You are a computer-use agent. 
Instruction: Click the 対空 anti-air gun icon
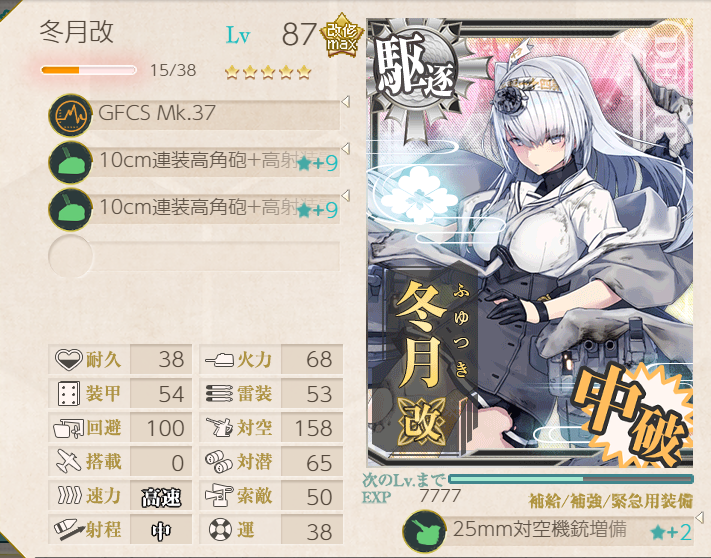tap(219, 427)
